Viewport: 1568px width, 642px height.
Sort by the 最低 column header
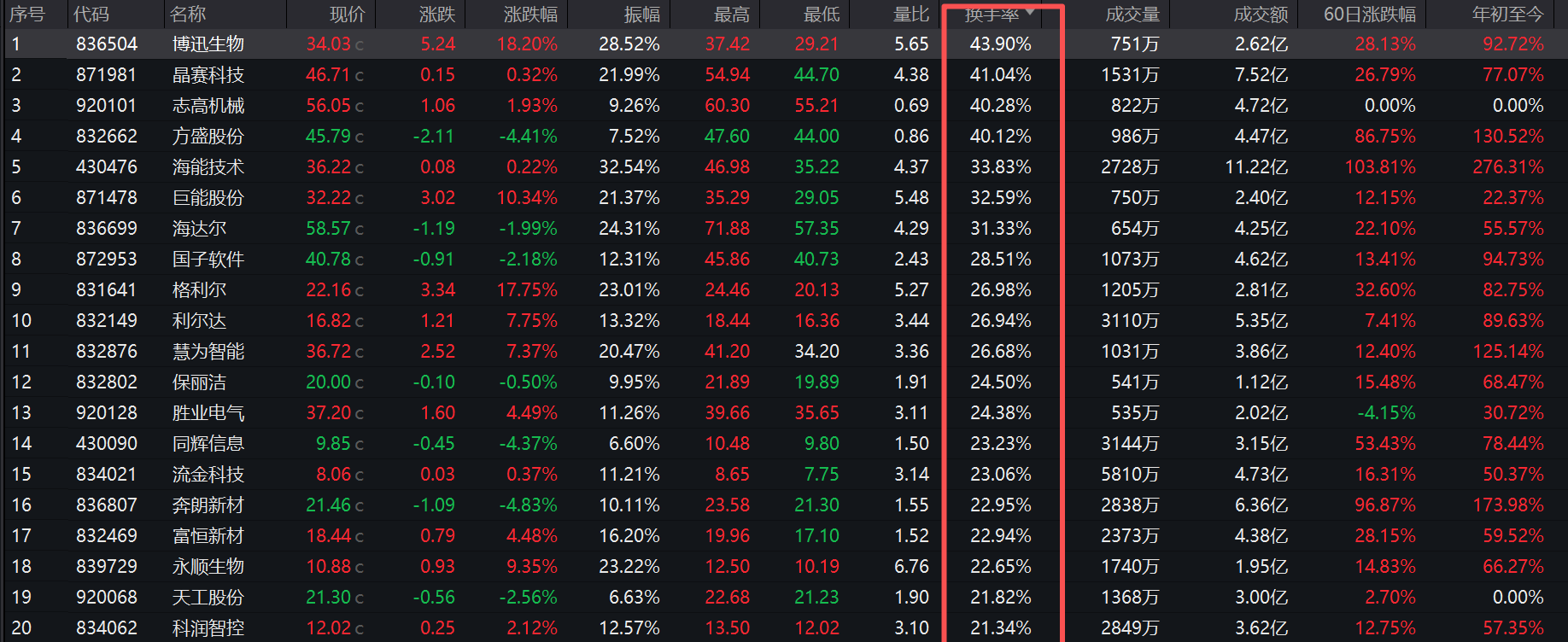click(x=822, y=15)
